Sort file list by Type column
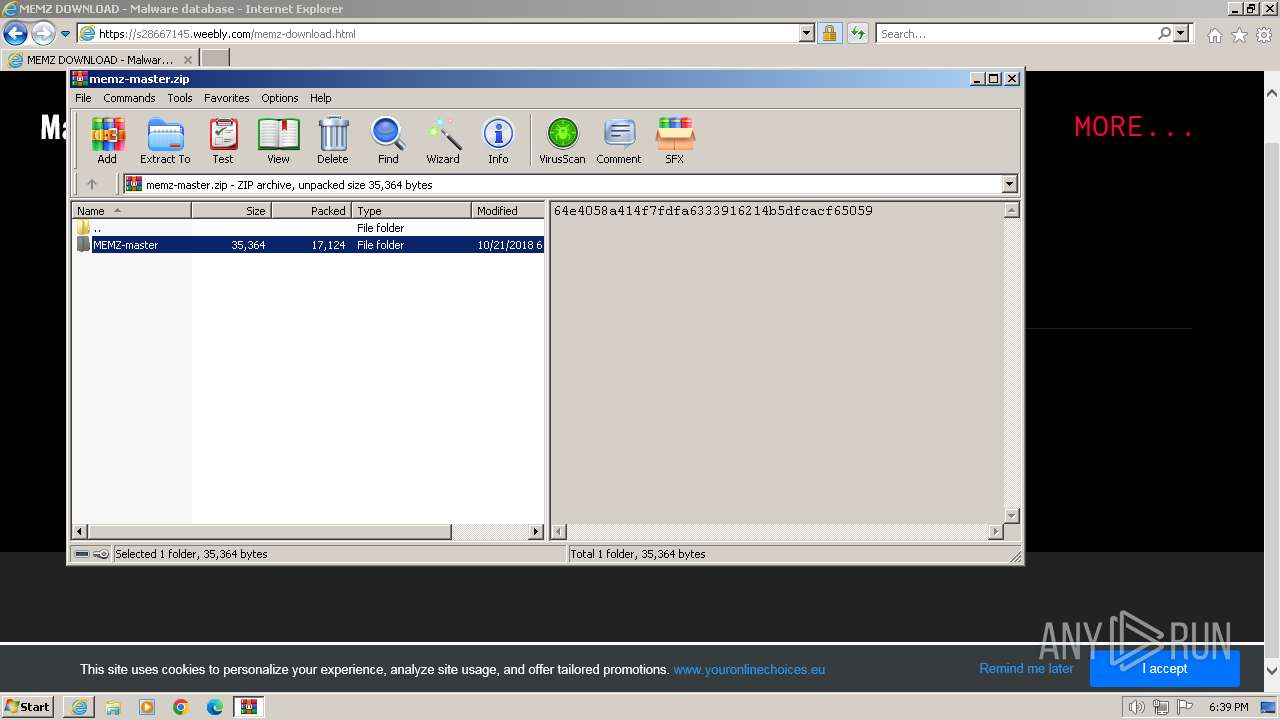The image size is (1280, 720). pyautogui.click(x=411, y=210)
